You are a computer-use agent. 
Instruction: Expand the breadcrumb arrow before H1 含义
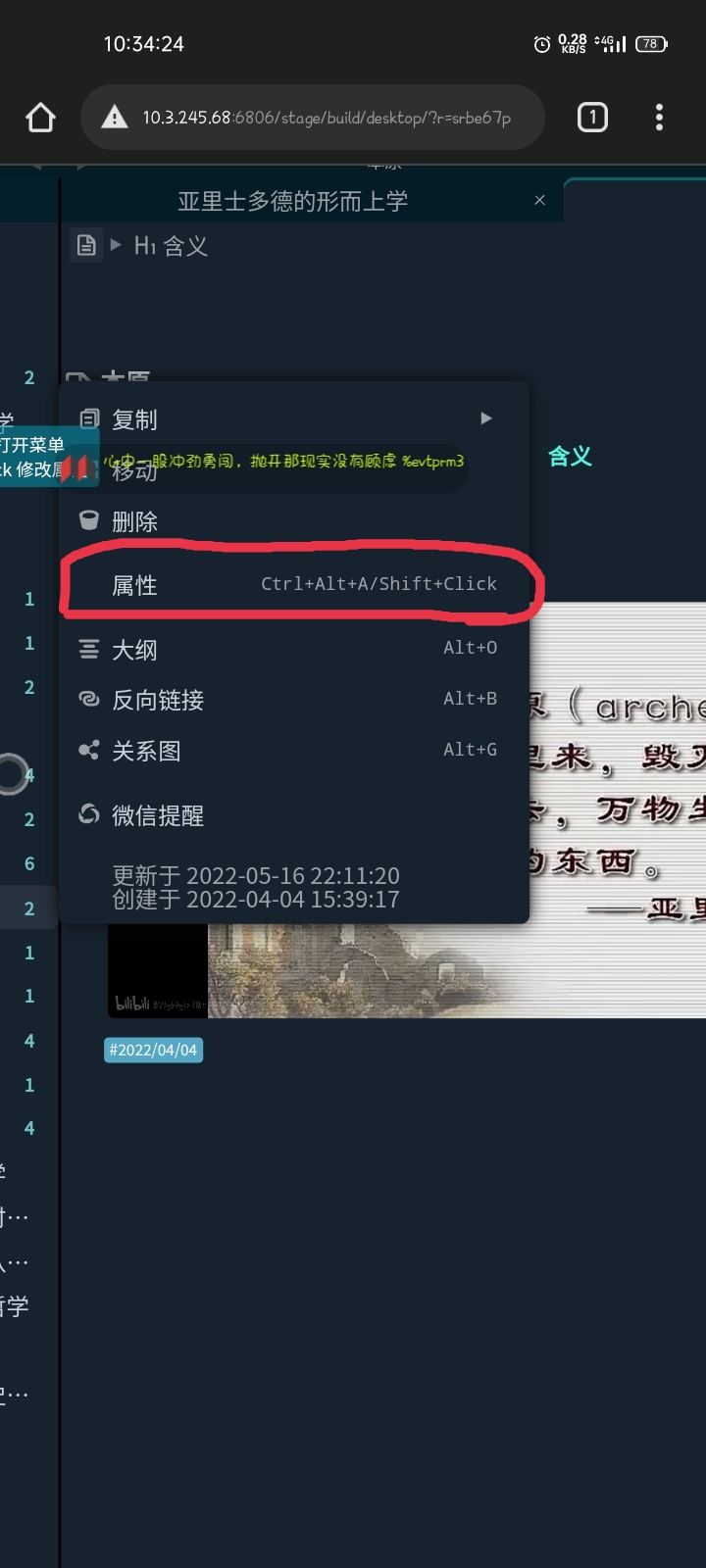(x=117, y=245)
